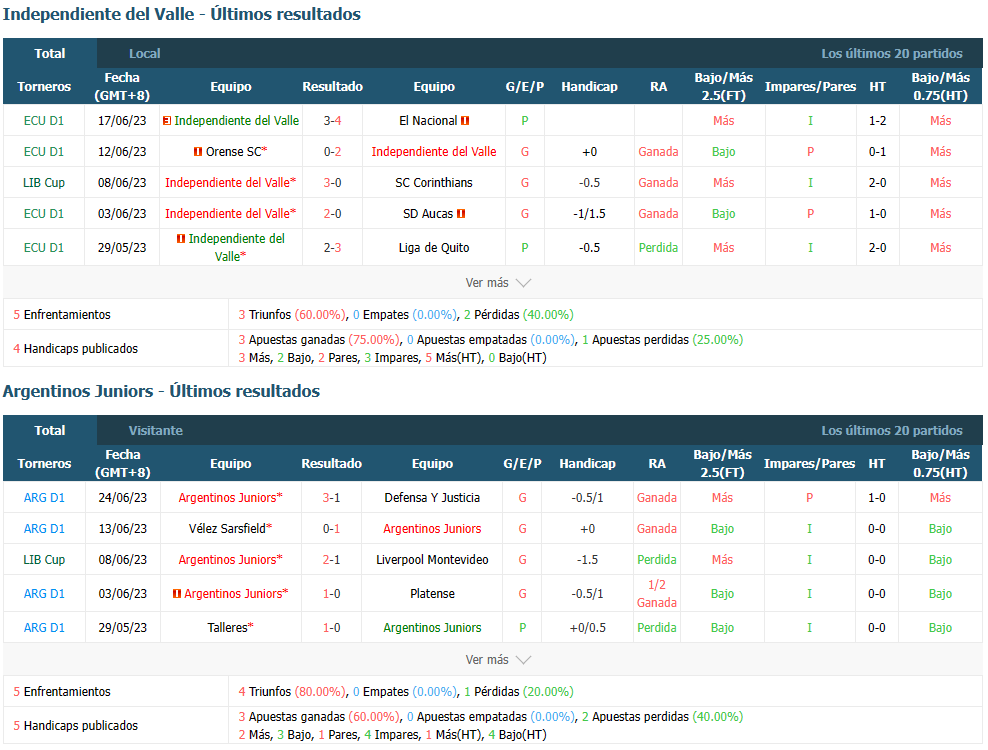The height and width of the screenshot is (750, 988).
Task: Click the '4 Handicaps publicados' label
Action: (x=76, y=349)
